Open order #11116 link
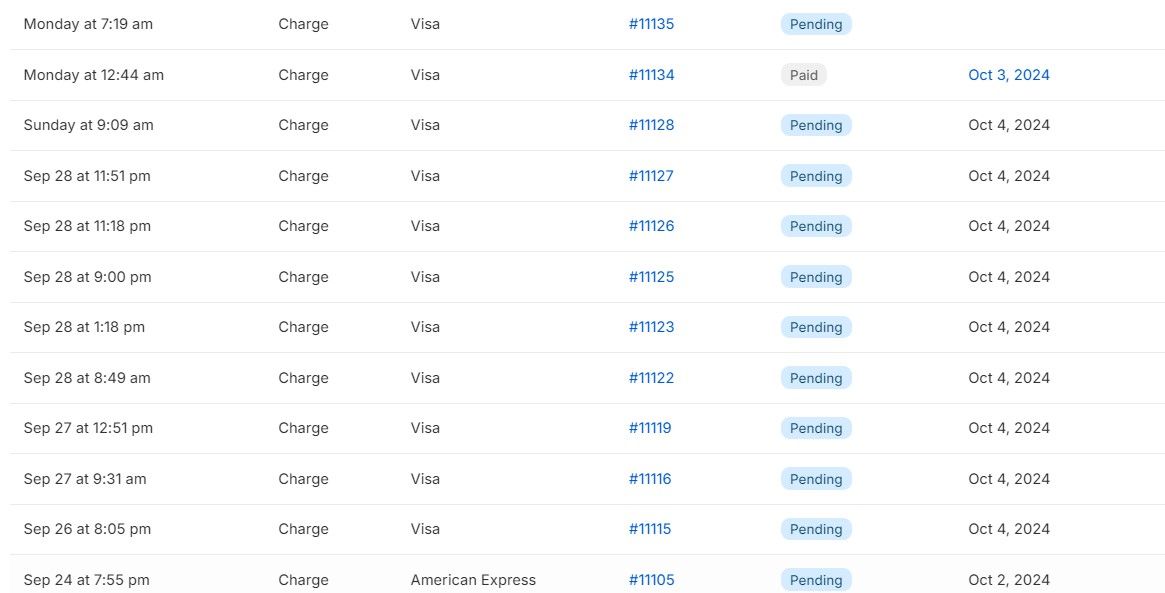Image resolution: width=1165 pixels, height=593 pixels. 650,479
